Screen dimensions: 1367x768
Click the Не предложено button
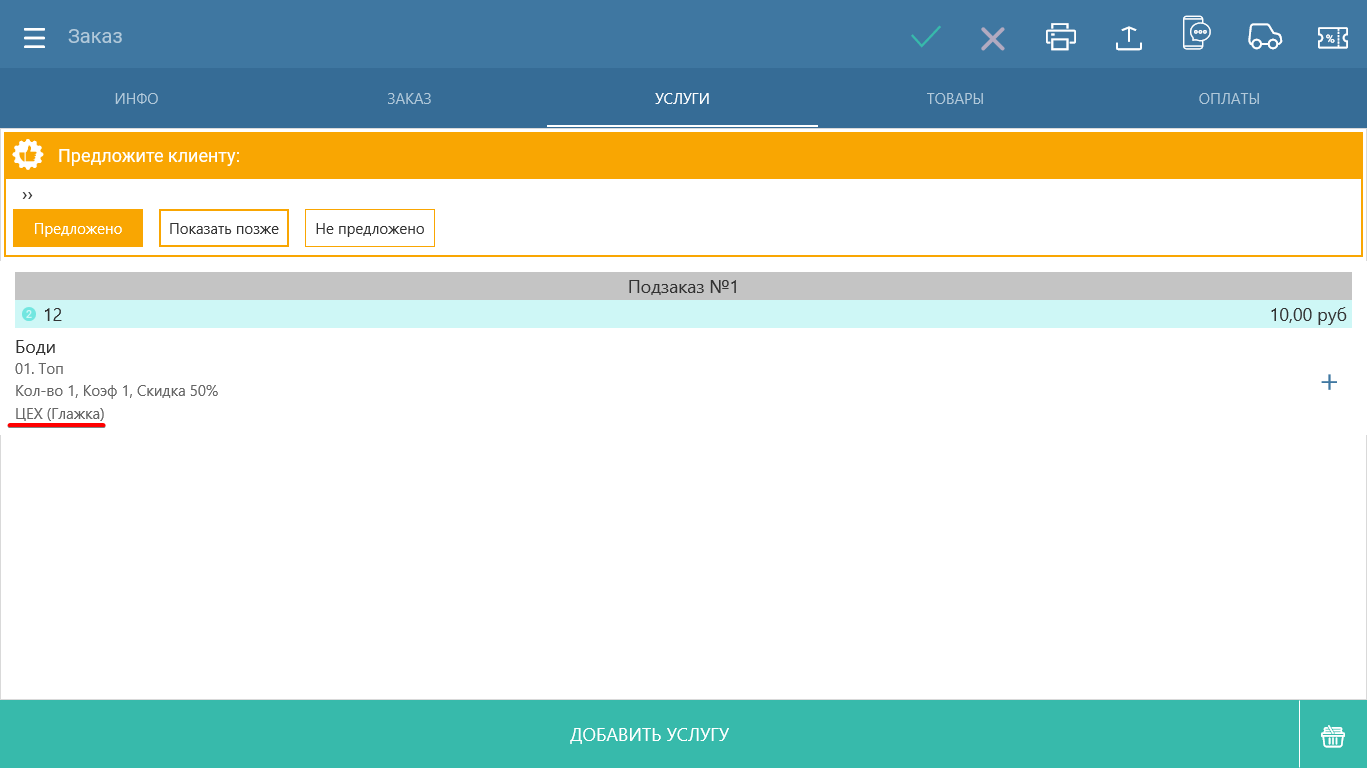(x=370, y=228)
